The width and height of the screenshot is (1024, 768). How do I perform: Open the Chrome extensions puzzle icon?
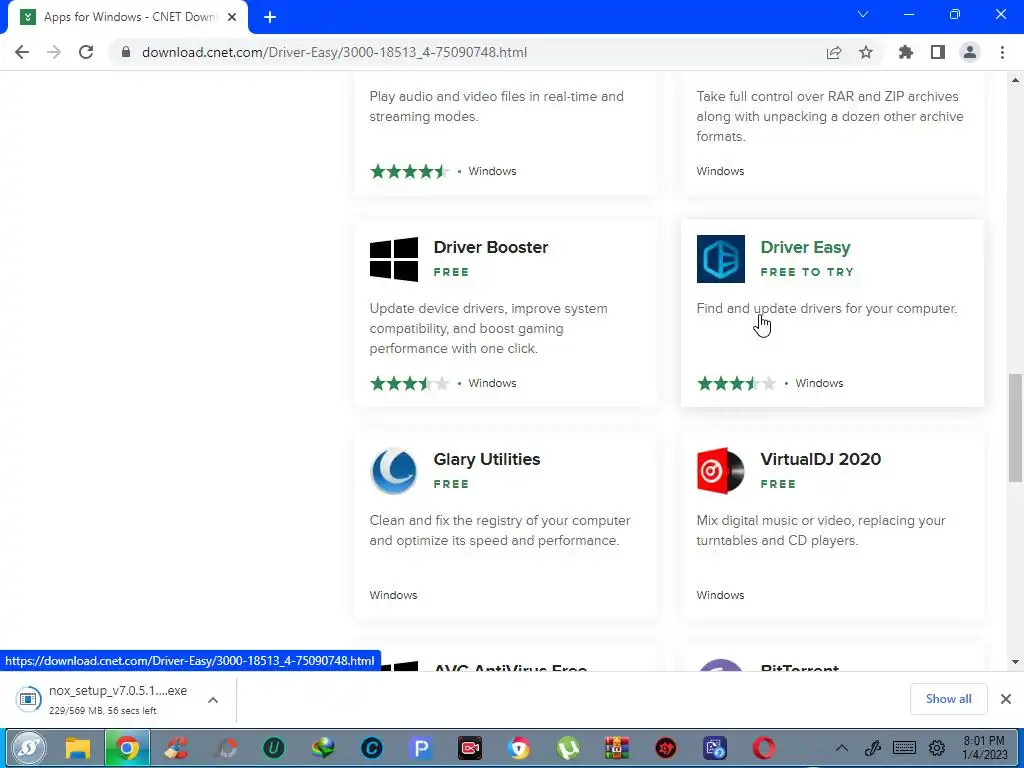(x=905, y=52)
